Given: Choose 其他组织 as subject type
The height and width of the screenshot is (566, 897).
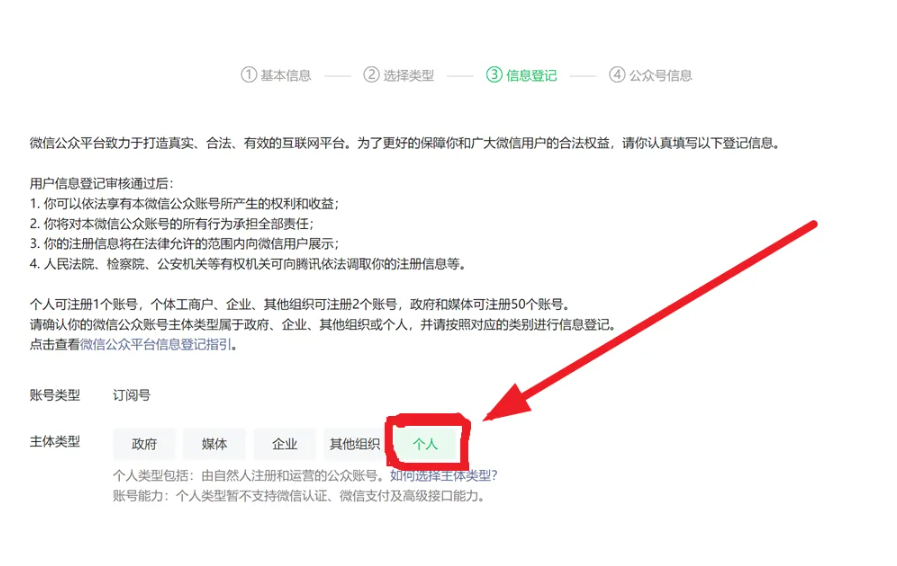Looking at the screenshot, I should 355,444.
